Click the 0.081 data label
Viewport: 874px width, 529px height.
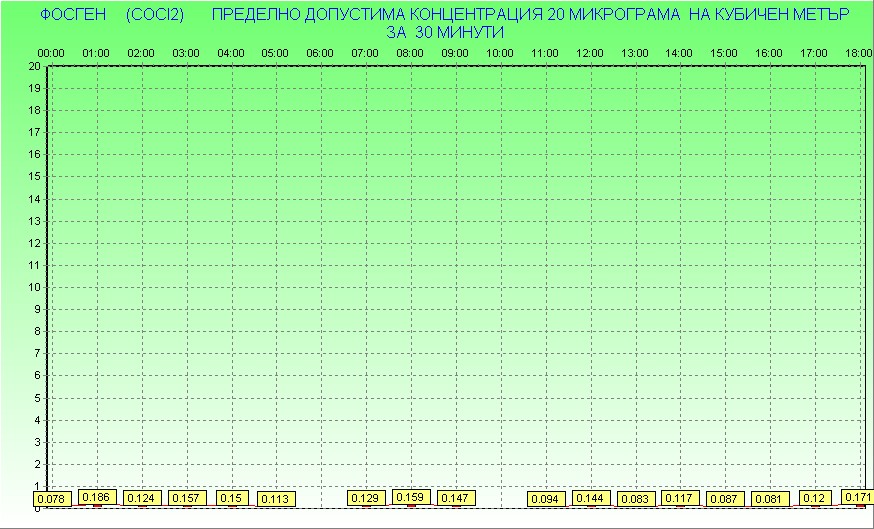pos(769,498)
